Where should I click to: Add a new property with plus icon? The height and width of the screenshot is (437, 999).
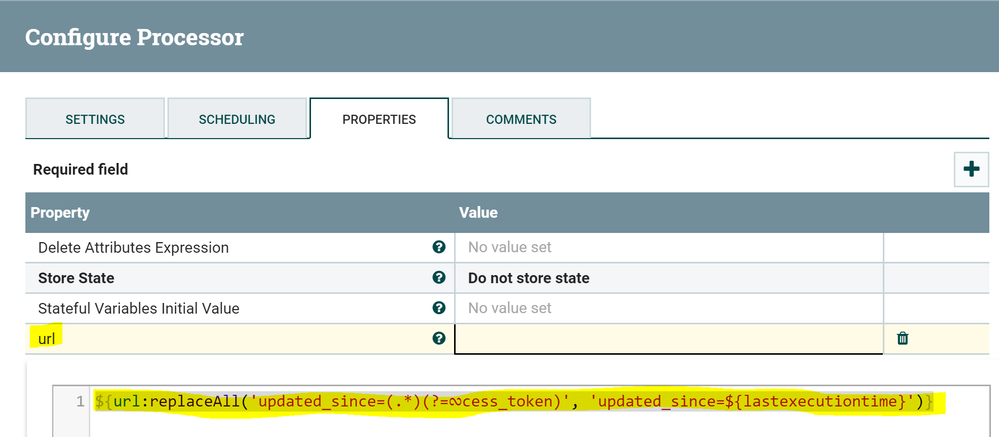pos(970,170)
